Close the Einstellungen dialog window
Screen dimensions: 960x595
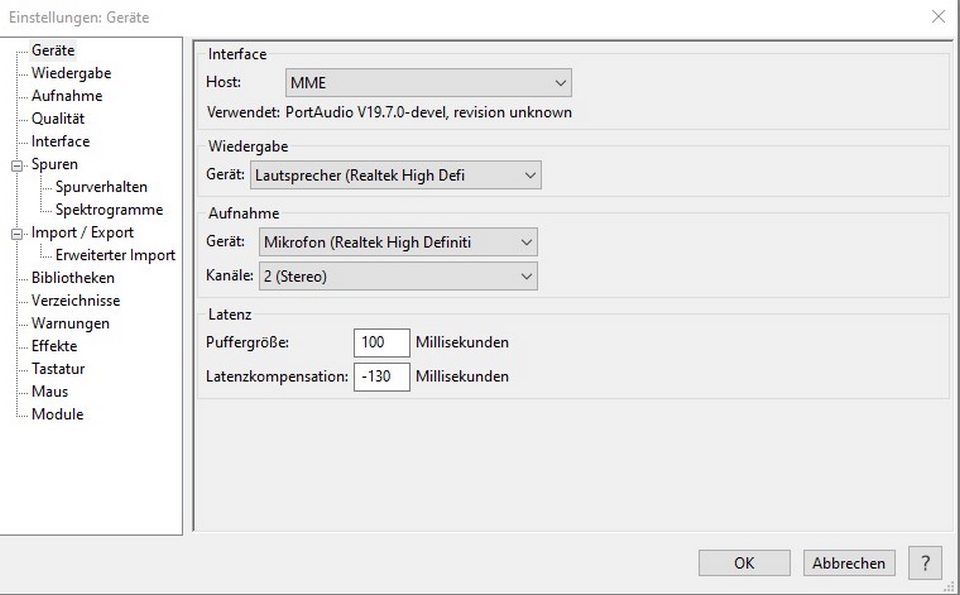coord(937,17)
